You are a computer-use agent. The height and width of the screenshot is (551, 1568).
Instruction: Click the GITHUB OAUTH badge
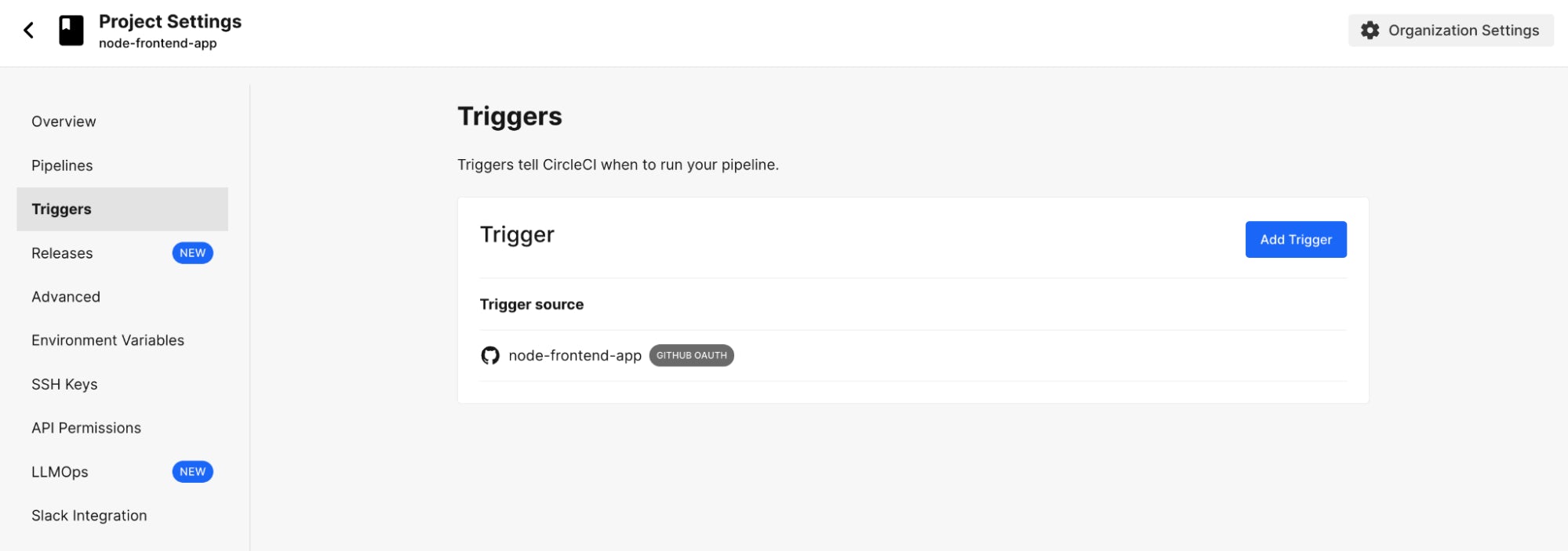691,356
